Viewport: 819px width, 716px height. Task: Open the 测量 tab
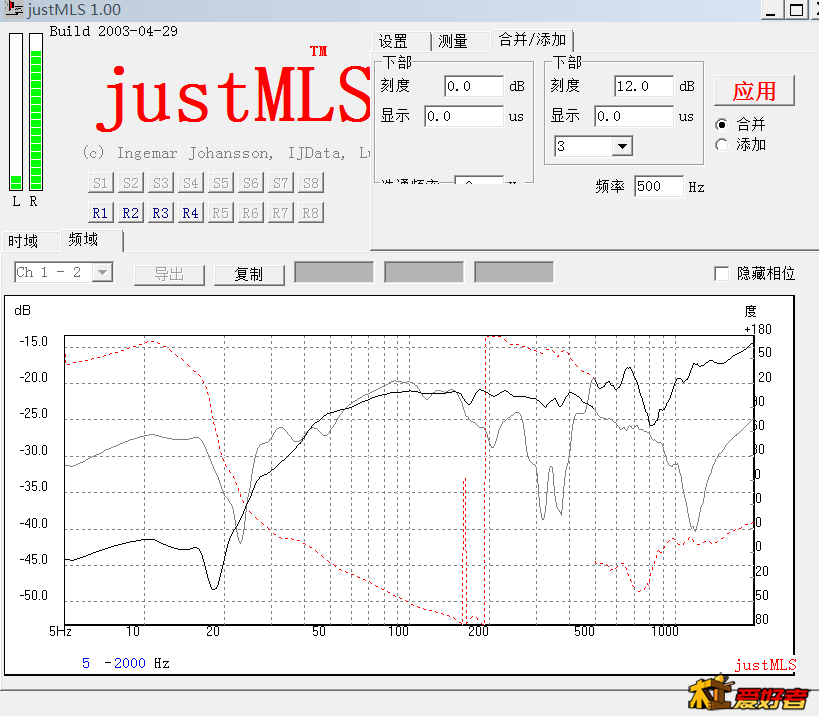[x=453, y=41]
